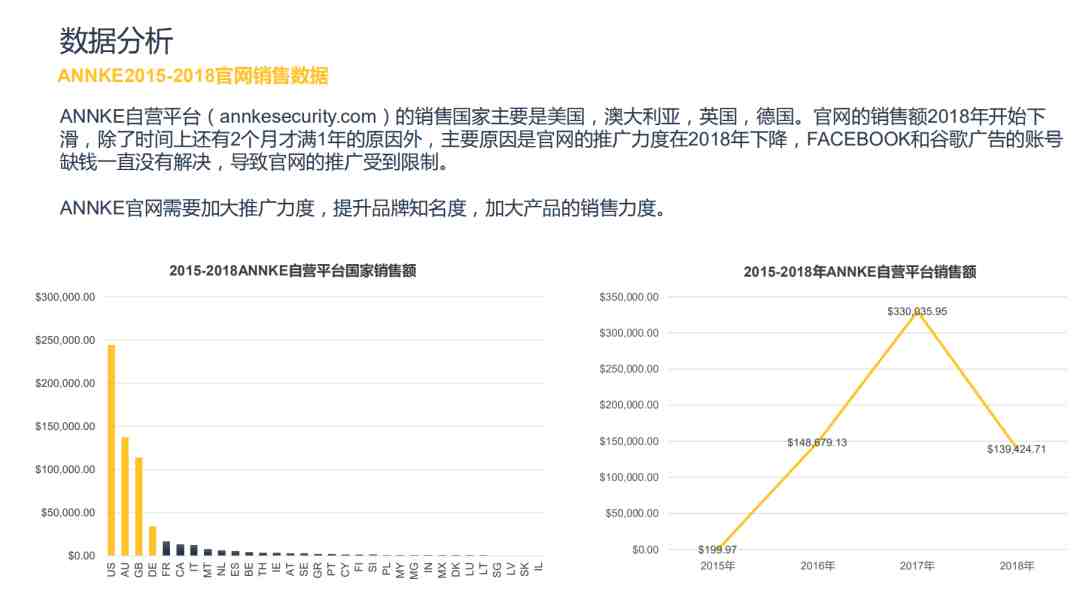Click the slide title 数据分析
Image resolution: width=1080 pixels, height=606 pixels.
pos(116,41)
